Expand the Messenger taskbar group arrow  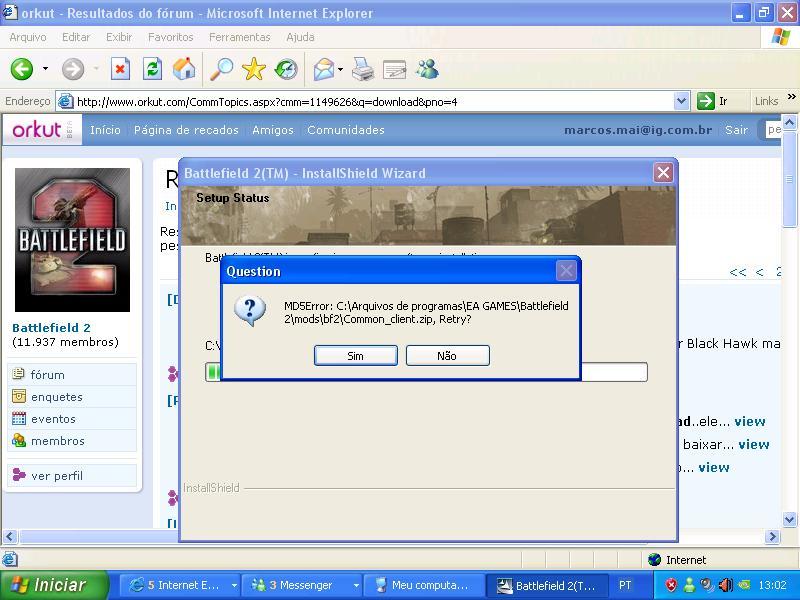coord(356,585)
